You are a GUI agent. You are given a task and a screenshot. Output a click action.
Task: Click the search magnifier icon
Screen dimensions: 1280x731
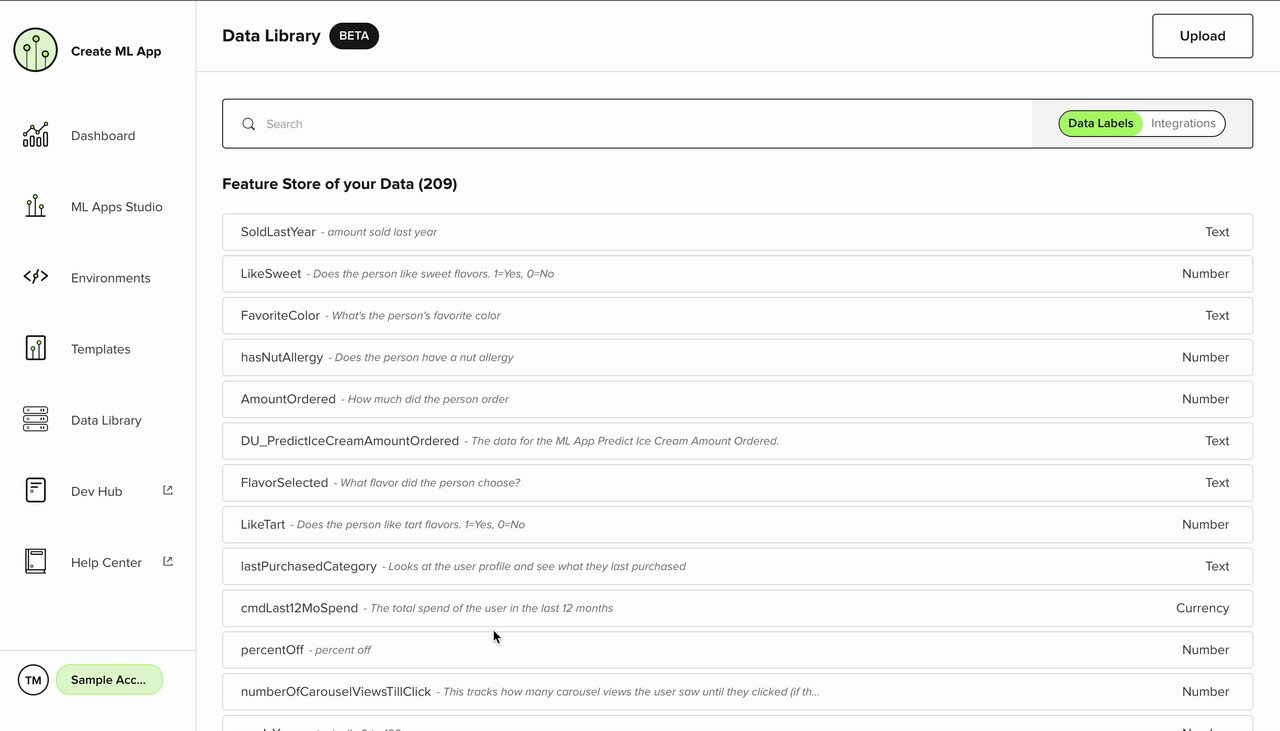pos(249,124)
